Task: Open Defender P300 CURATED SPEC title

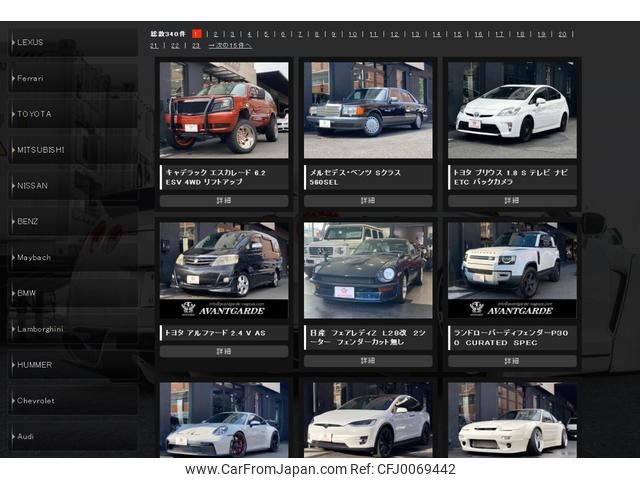Action: tap(512, 338)
